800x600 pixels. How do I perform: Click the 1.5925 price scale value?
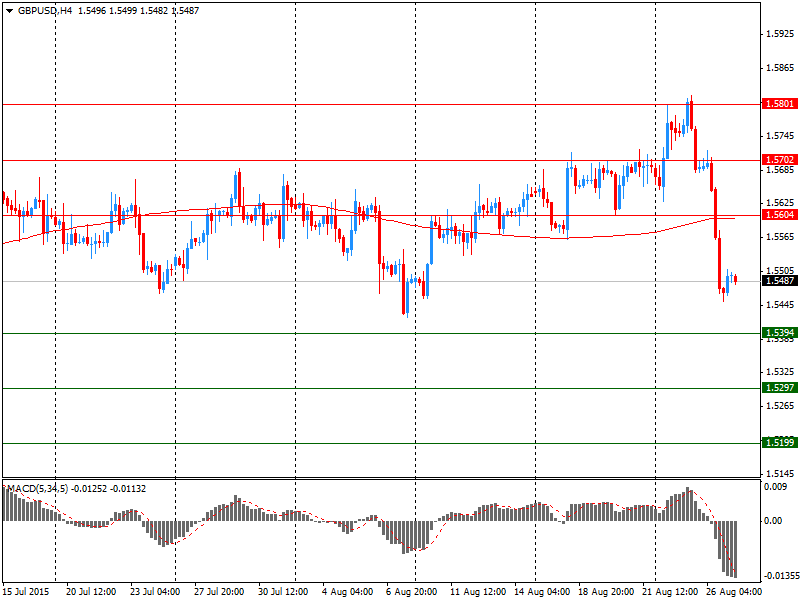point(781,34)
